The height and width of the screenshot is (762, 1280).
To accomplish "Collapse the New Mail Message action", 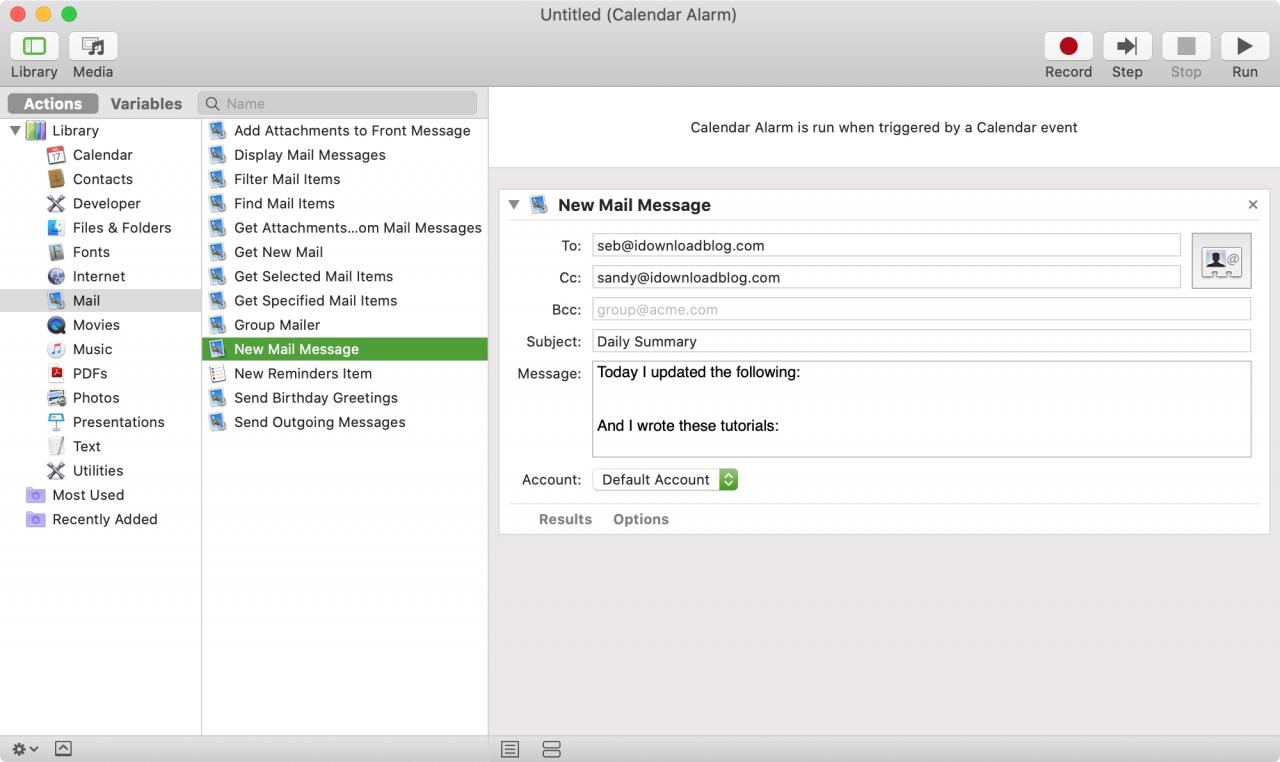I will pos(514,204).
